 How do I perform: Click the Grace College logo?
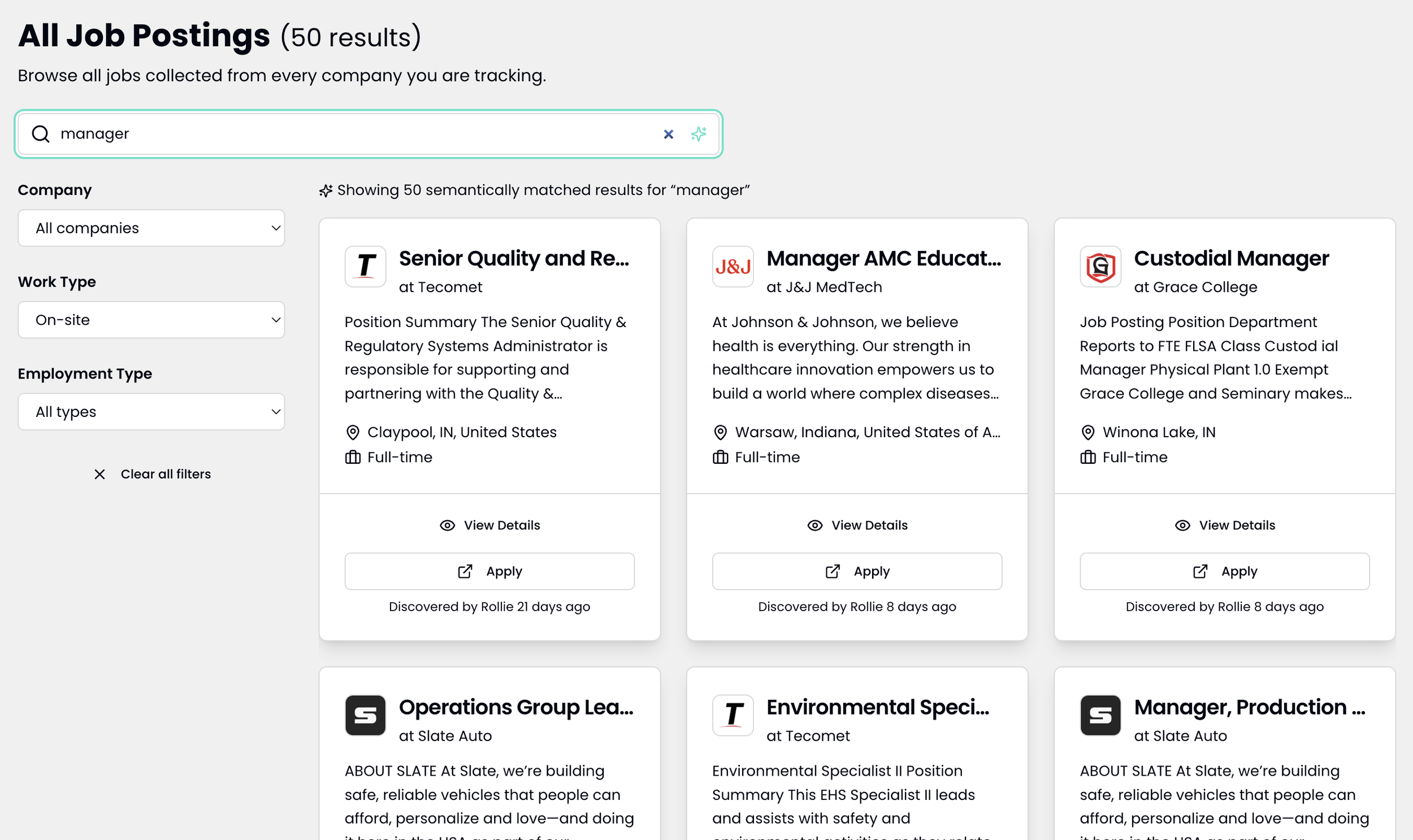tap(1100, 267)
